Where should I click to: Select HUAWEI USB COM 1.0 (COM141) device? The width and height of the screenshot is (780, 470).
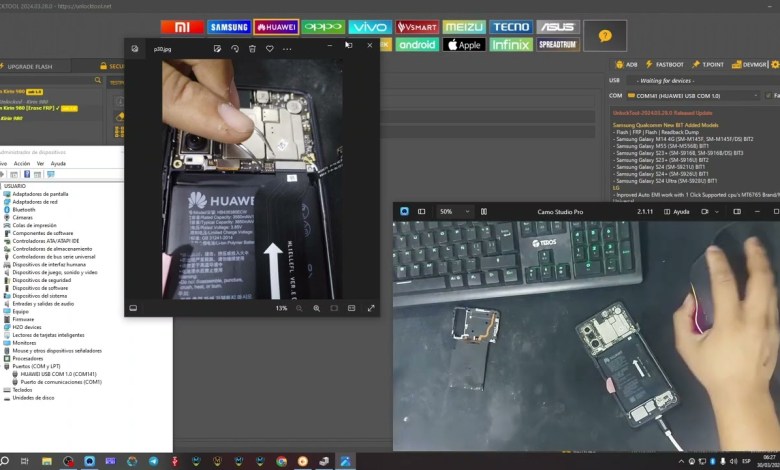54,374
